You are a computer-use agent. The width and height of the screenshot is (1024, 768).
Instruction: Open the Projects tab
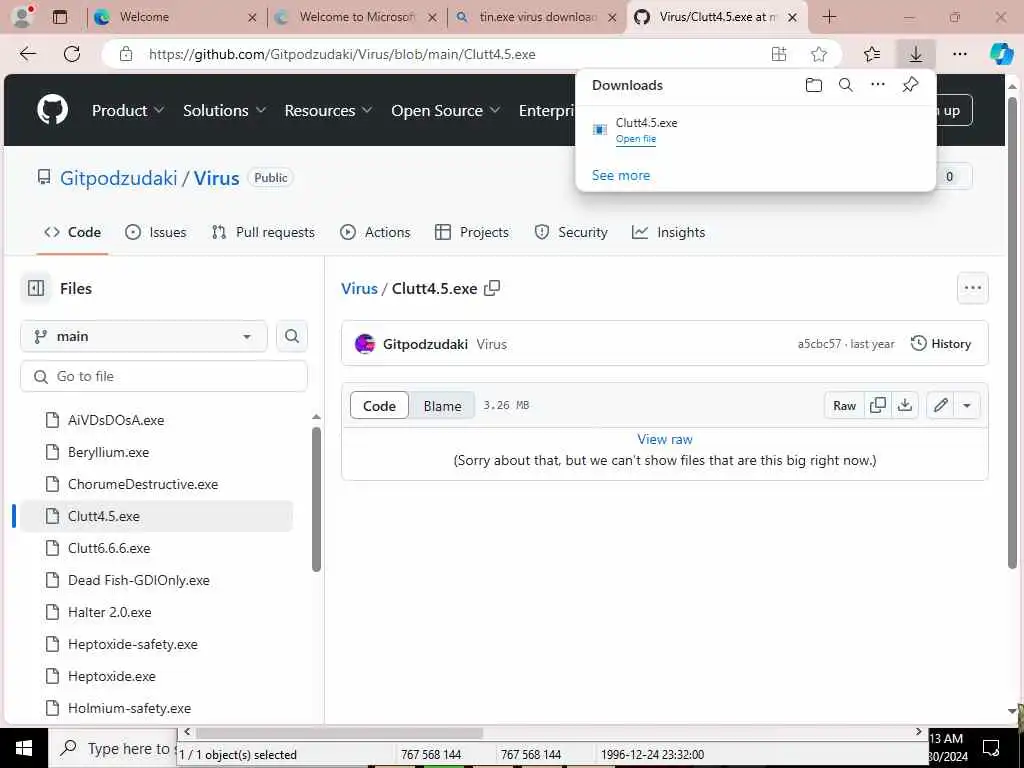[472, 232]
